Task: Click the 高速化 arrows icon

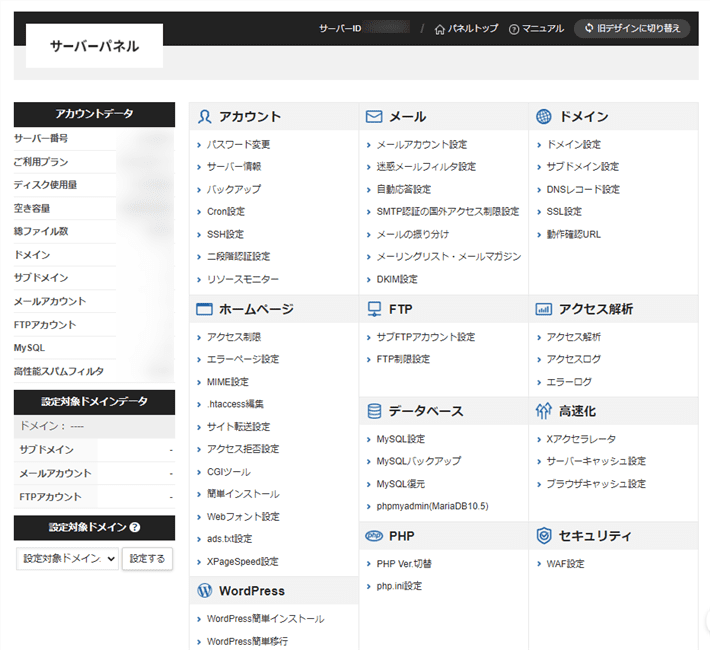Action: click(544, 411)
